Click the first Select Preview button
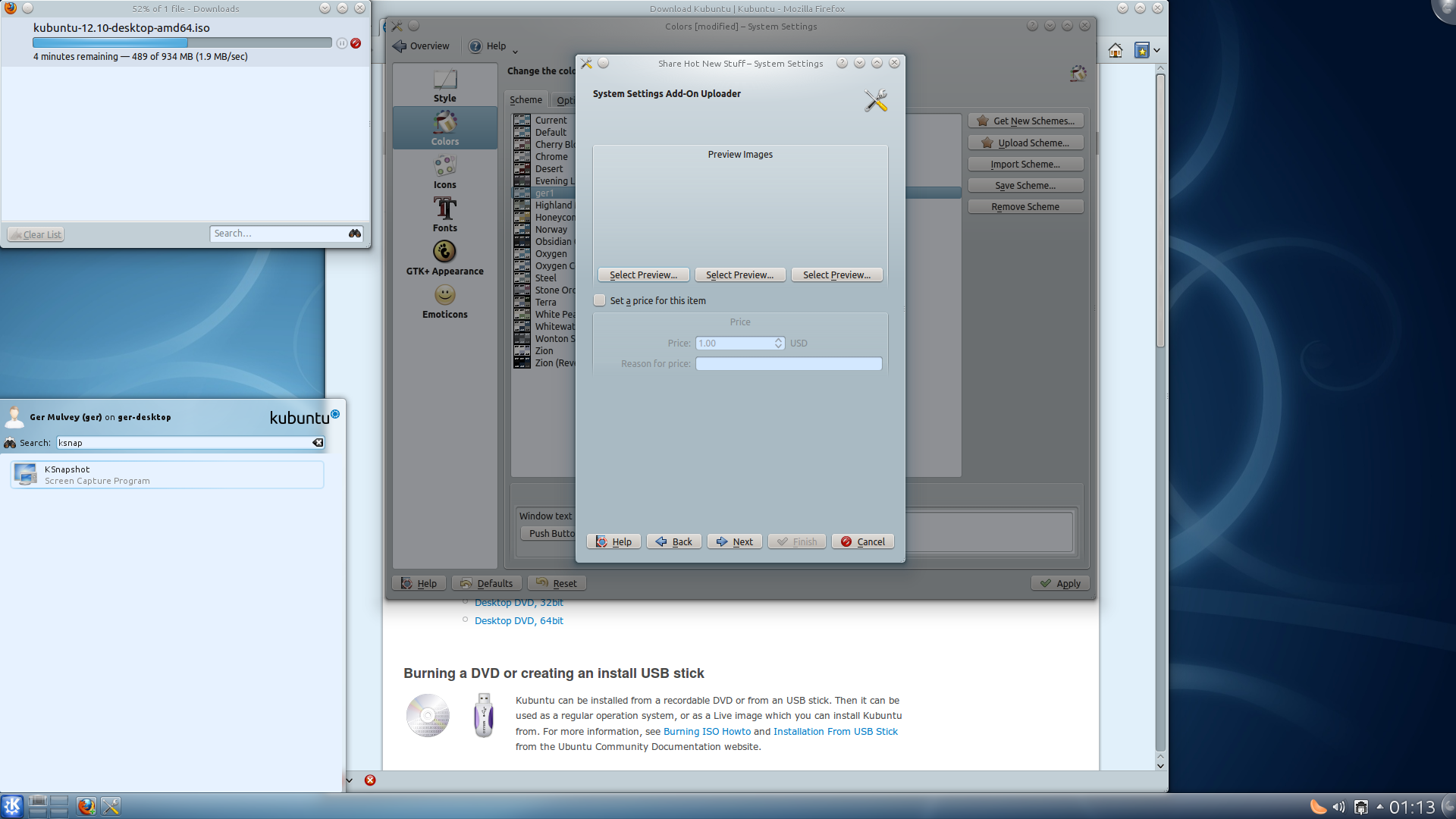 (x=643, y=275)
